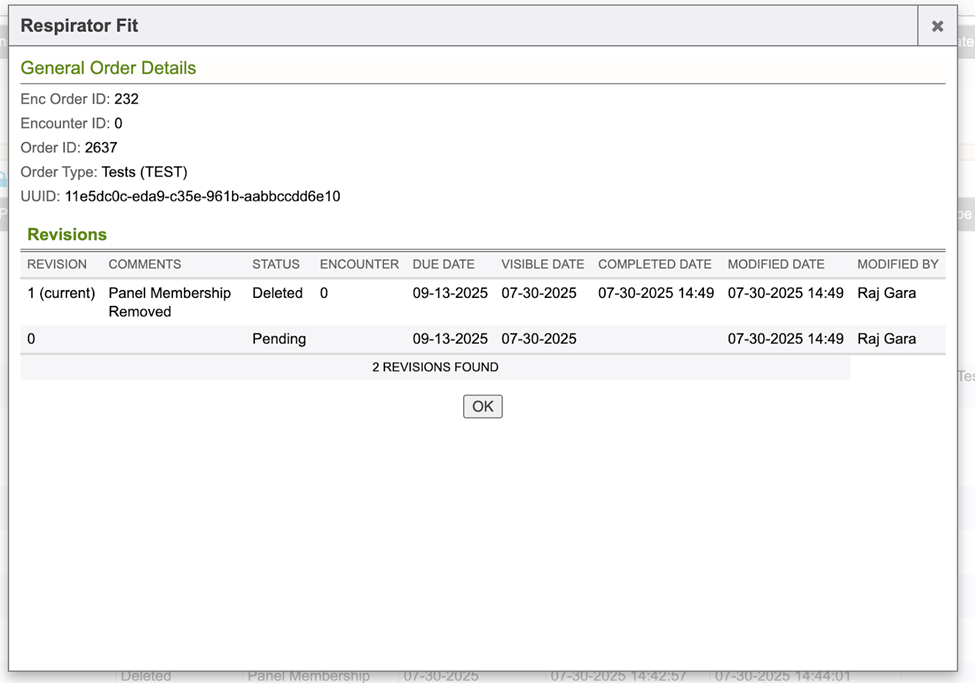Screen dimensions: 975x683
Task: Click the Modified Date column header
Action: 776,264
